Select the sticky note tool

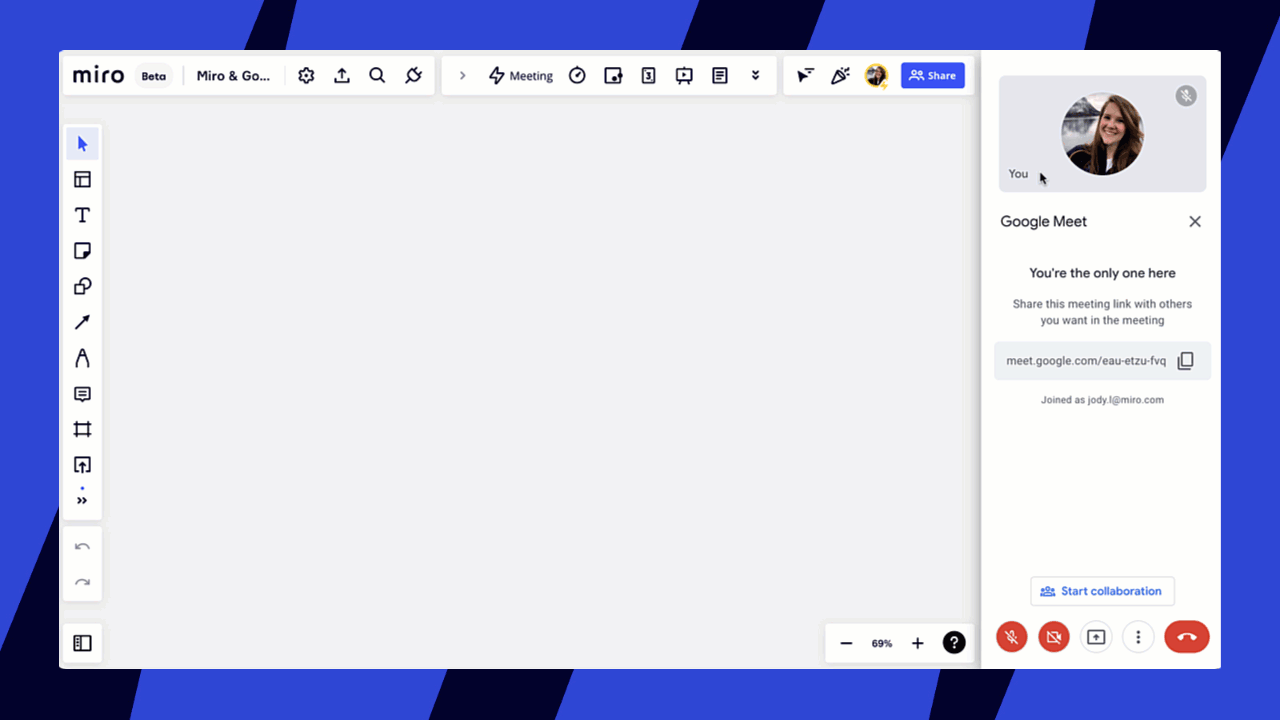(82, 250)
